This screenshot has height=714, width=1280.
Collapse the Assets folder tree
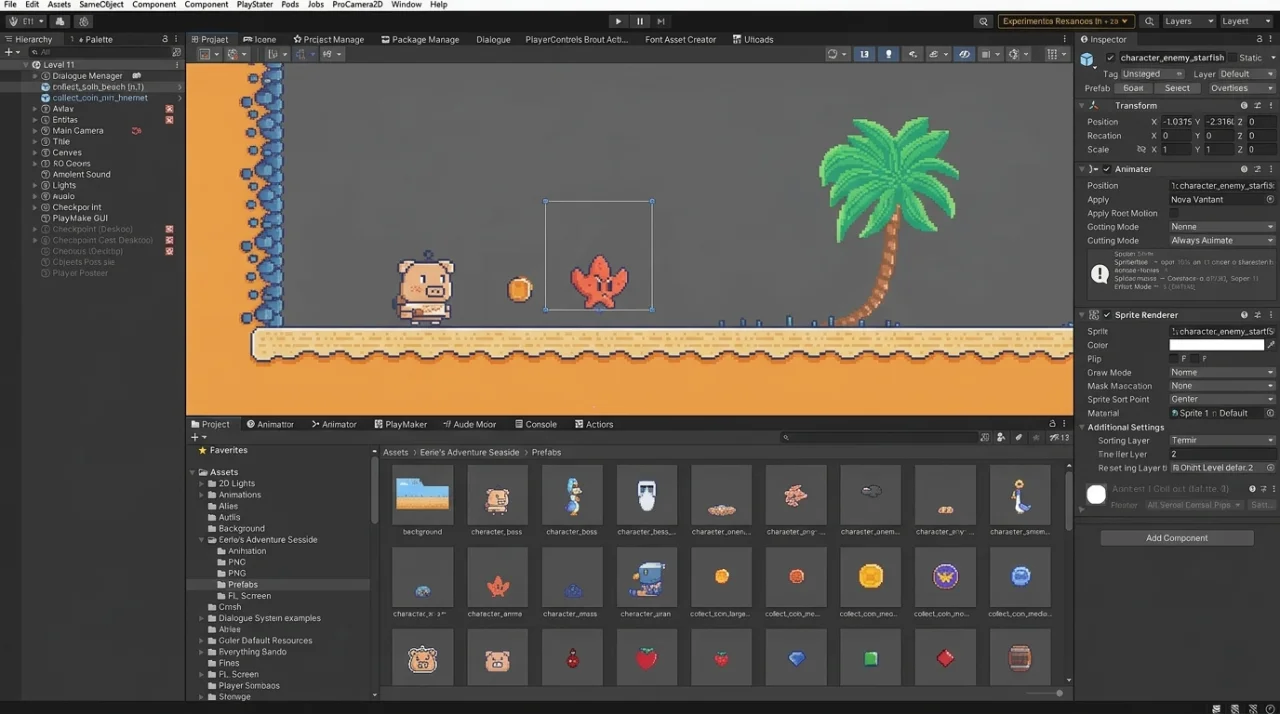[x=193, y=472]
